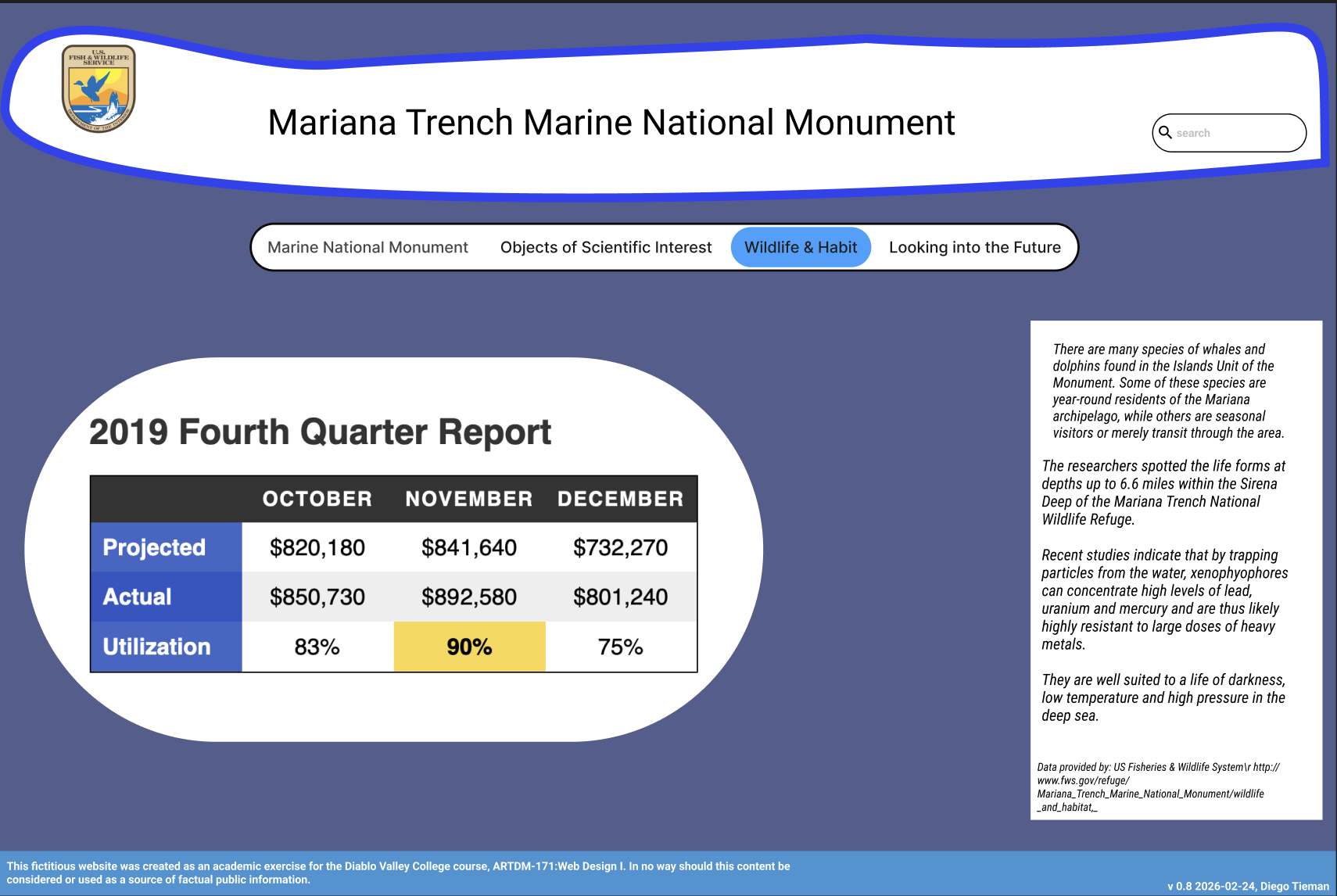Select the Utilization row label
The width and height of the screenshot is (1337, 896).
pyautogui.click(x=157, y=647)
